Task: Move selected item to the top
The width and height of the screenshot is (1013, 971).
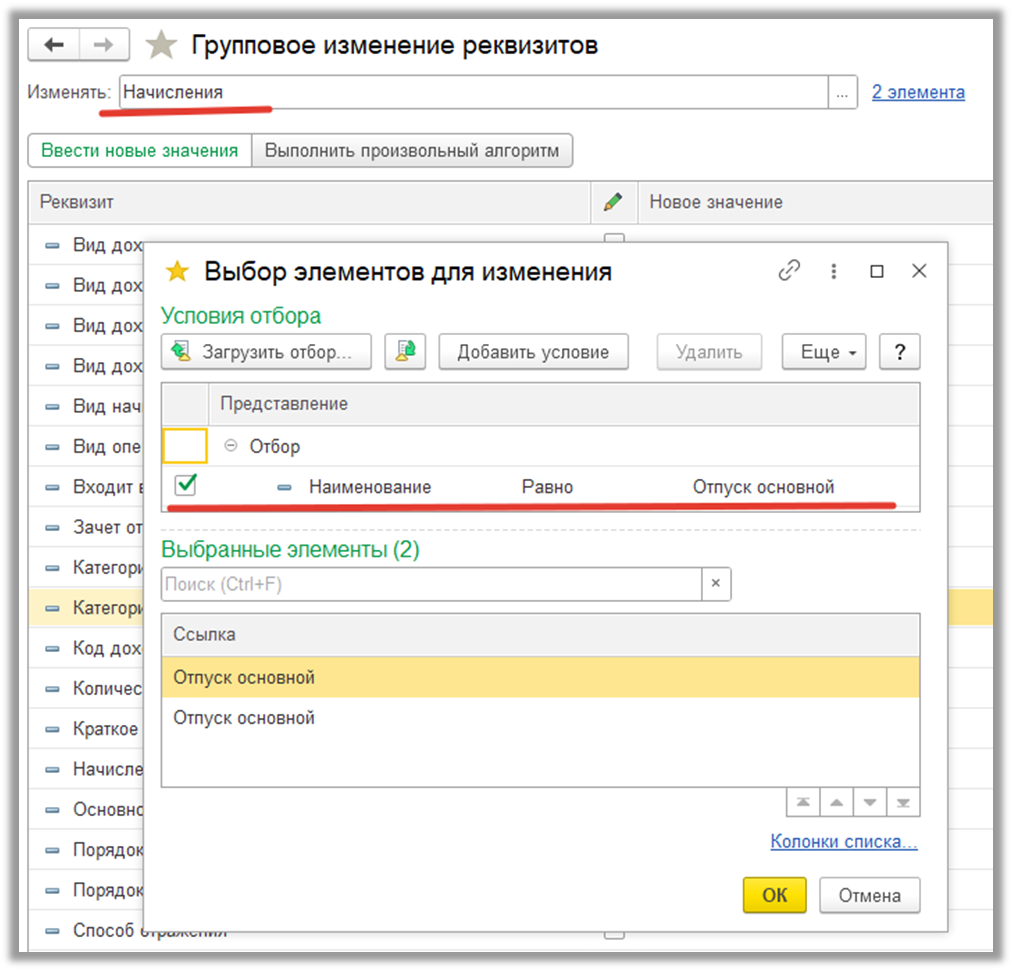Action: (803, 802)
